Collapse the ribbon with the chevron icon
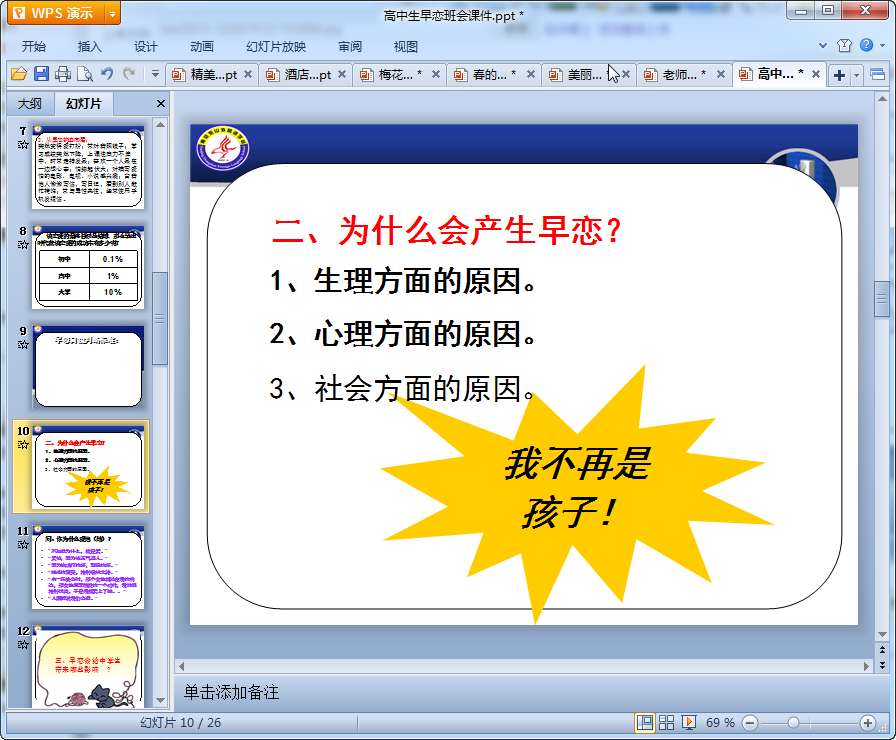Viewport: 896px width, 740px height. pos(823,45)
